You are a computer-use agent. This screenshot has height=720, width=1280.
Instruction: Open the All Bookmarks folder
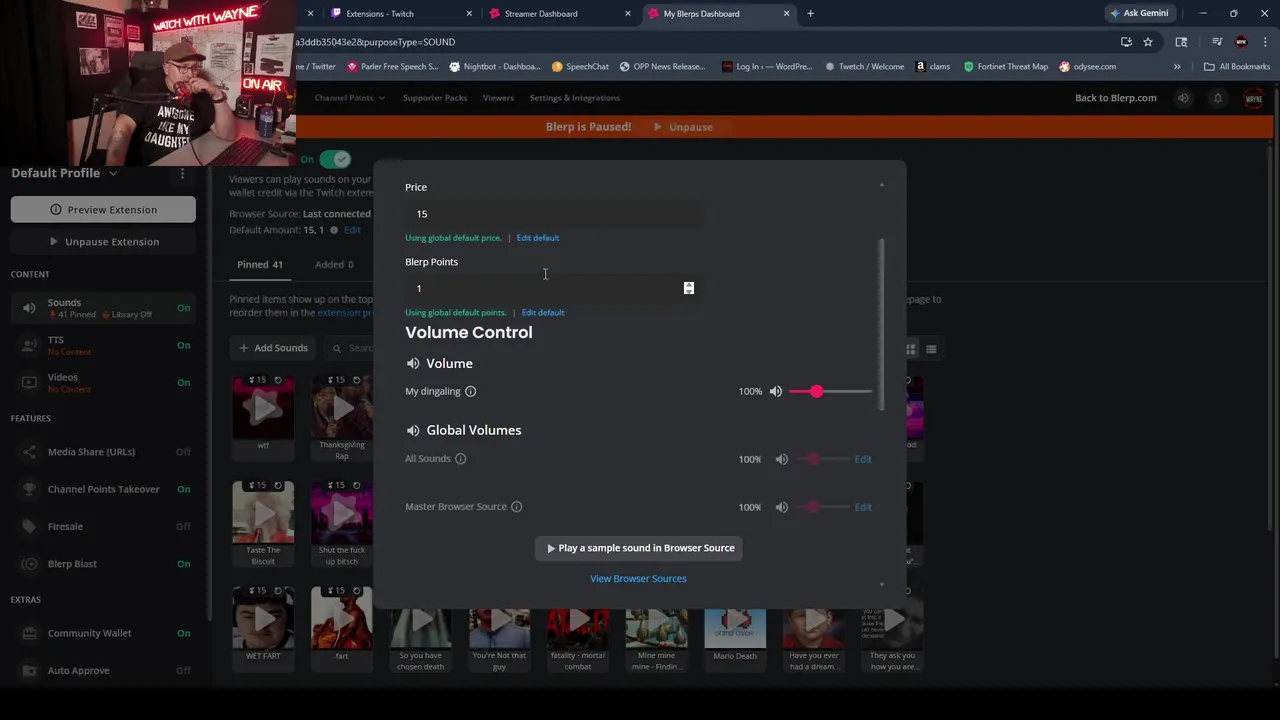1237,67
